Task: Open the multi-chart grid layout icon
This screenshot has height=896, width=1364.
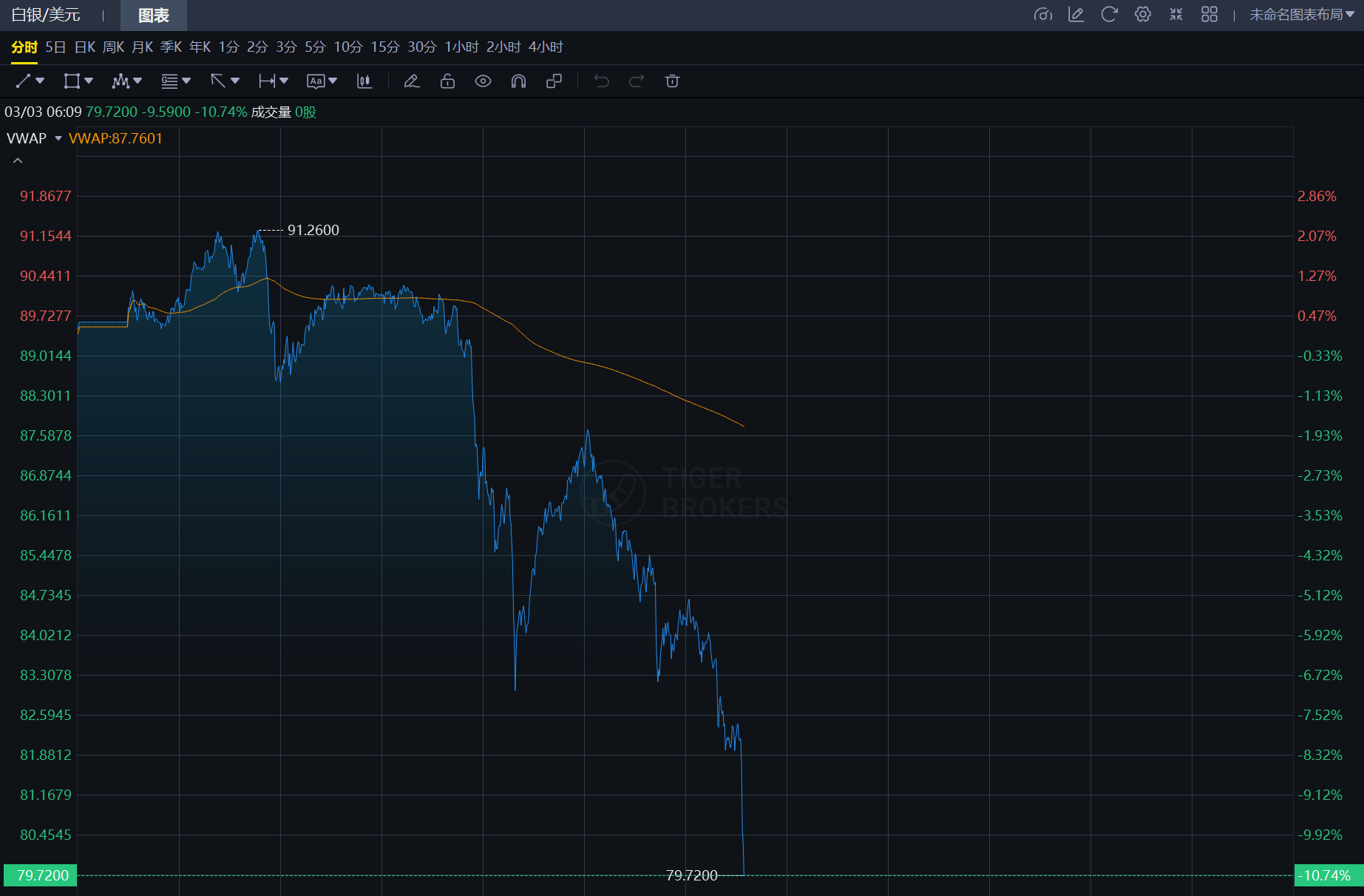Action: tap(1209, 15)
